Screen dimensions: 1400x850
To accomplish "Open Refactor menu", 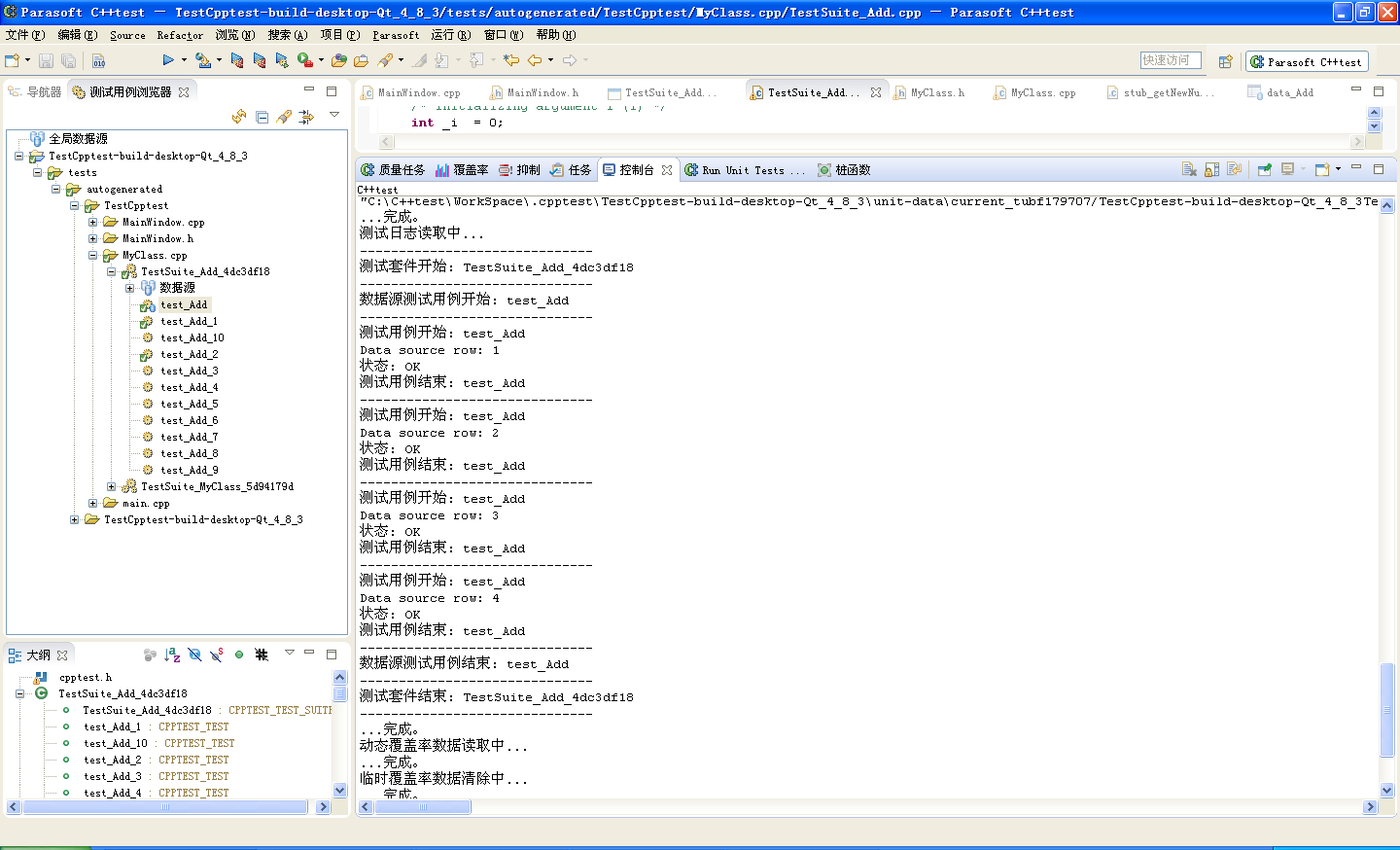I will (180, 35).
